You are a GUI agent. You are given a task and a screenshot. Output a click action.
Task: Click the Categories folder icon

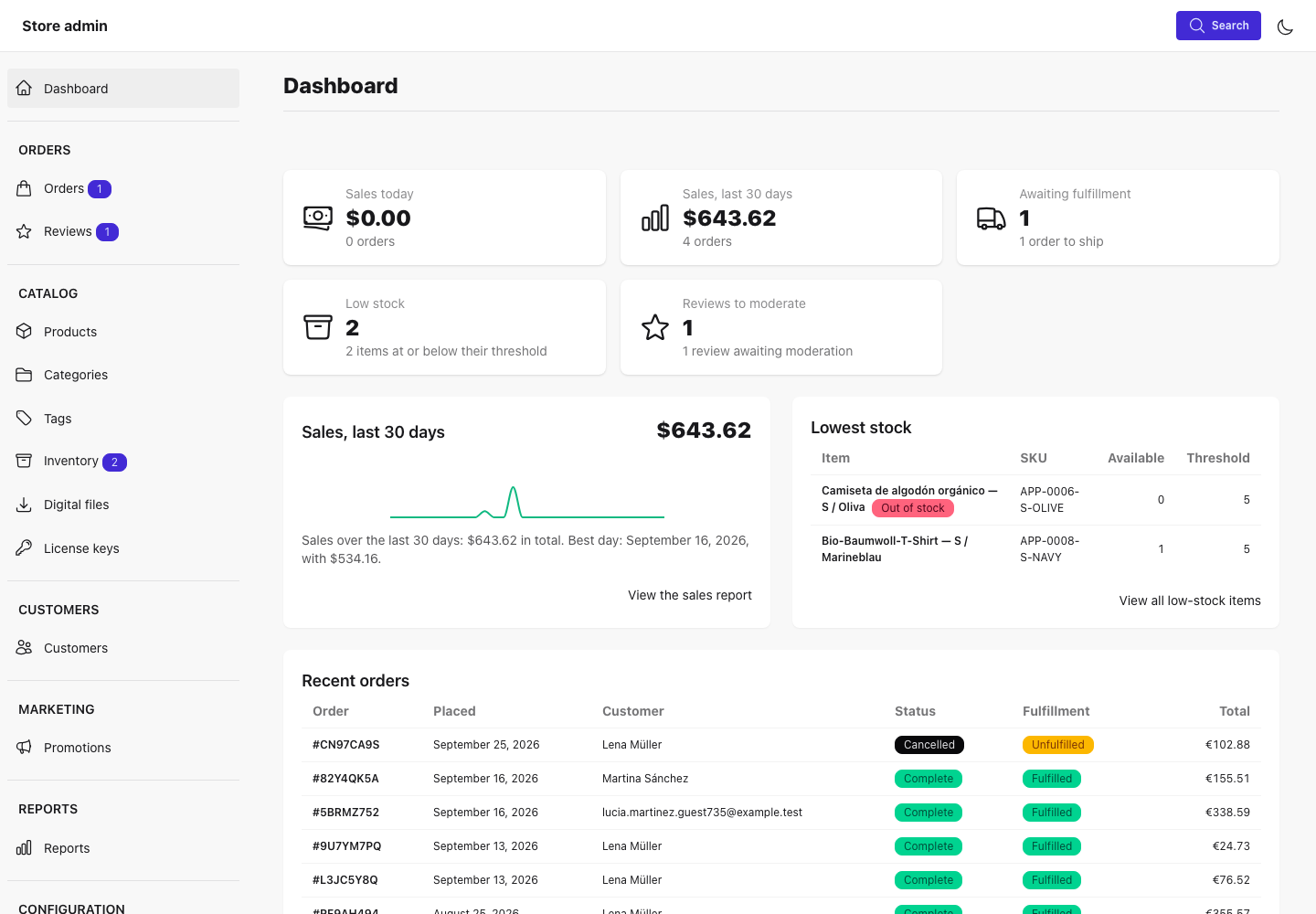point(25,375)
